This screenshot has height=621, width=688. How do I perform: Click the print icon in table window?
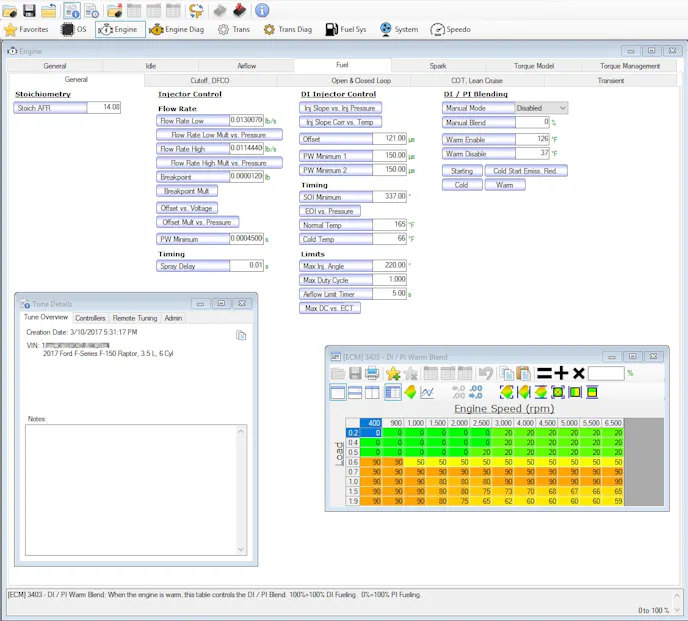(x=371, y=373)
